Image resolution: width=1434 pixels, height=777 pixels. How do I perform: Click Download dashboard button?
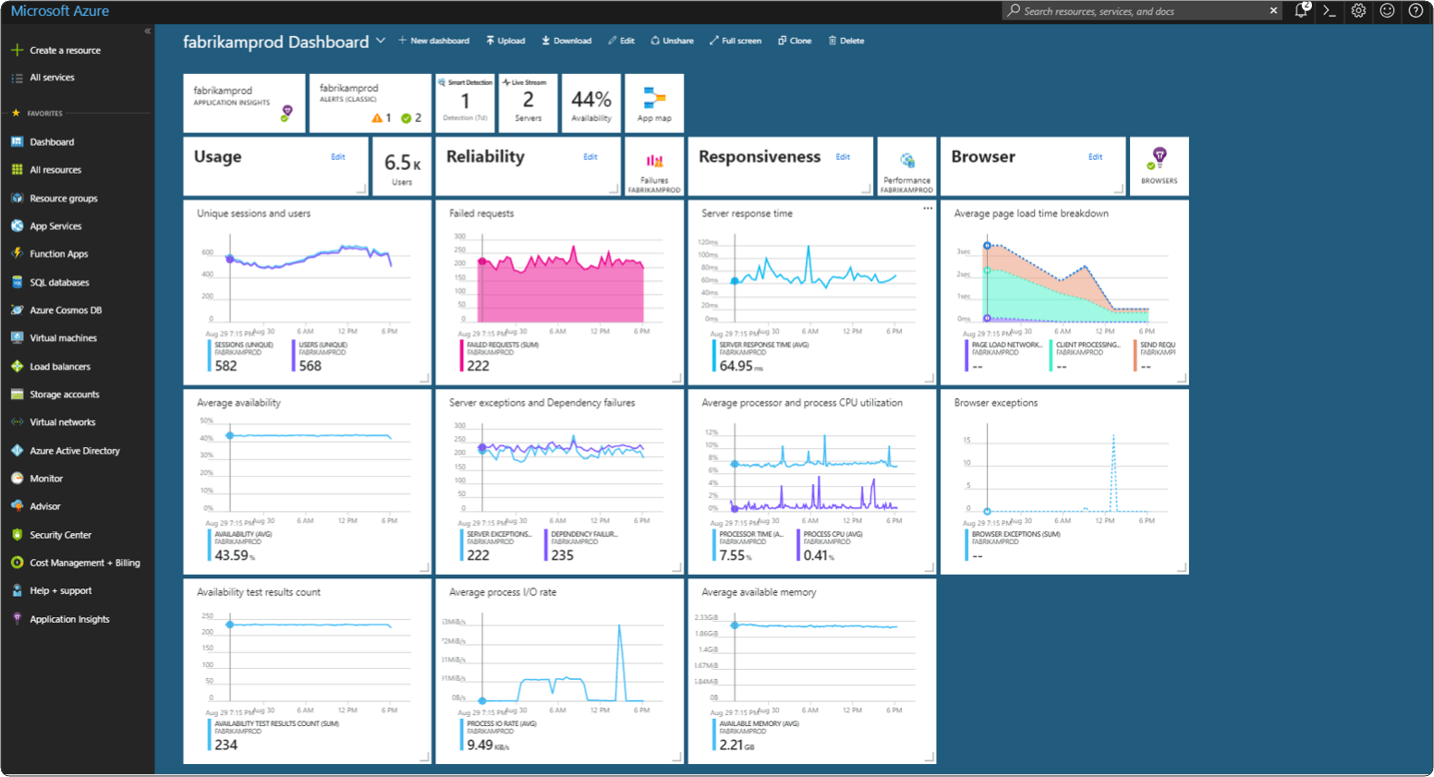point(566,41)
